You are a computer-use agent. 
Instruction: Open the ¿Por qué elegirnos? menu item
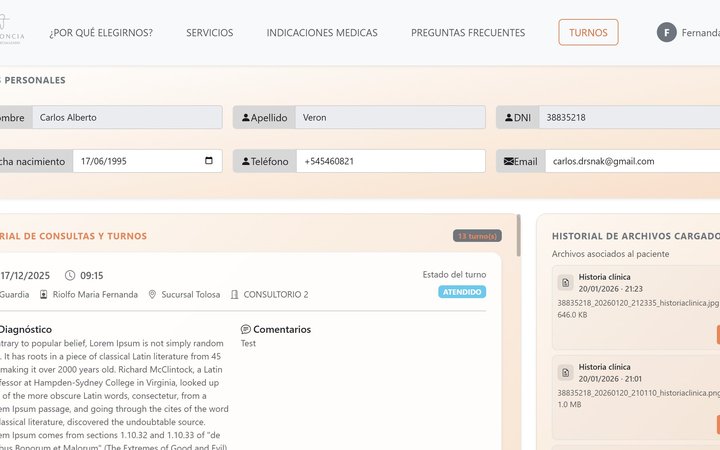click(x=101, y=33)
